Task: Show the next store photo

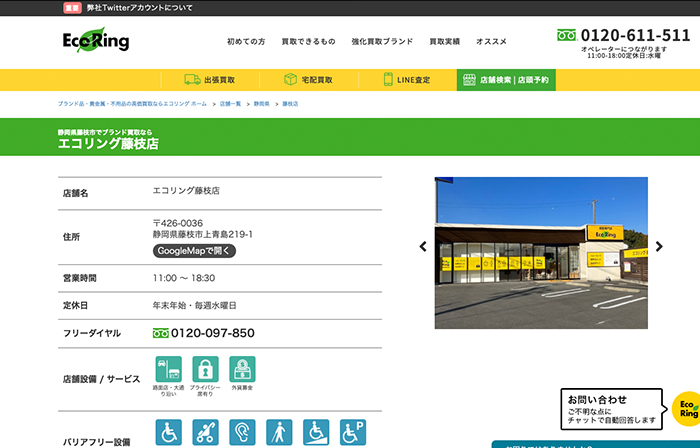Action: click(x=659, y=247)
